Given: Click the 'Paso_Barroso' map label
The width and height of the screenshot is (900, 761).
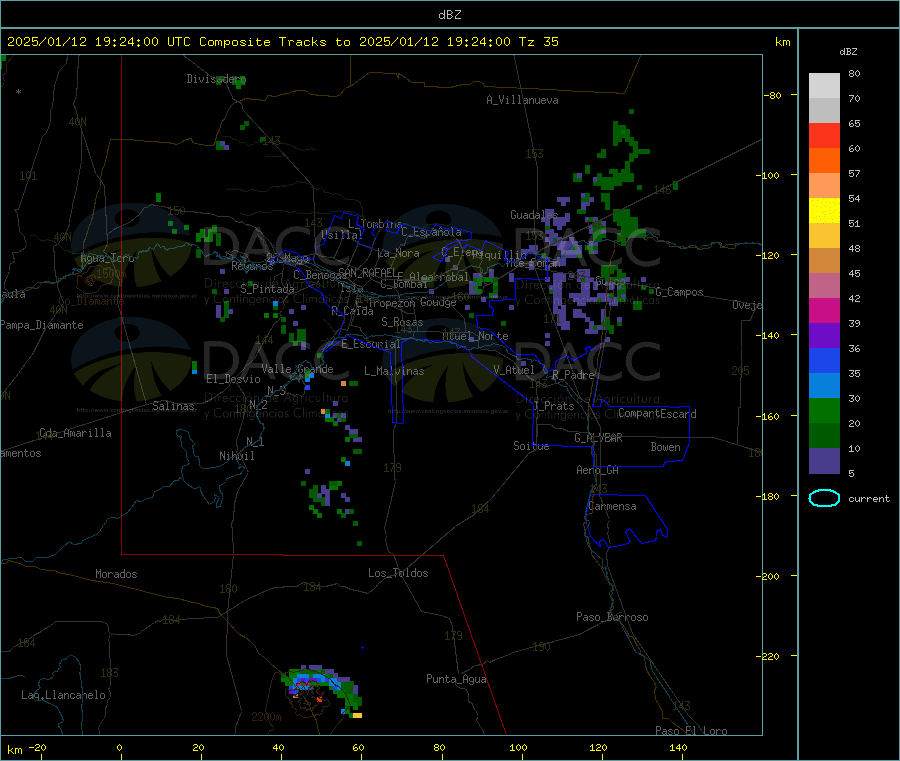Looking at the screenshot, I should pyautogui.click(x=612, y=617).
